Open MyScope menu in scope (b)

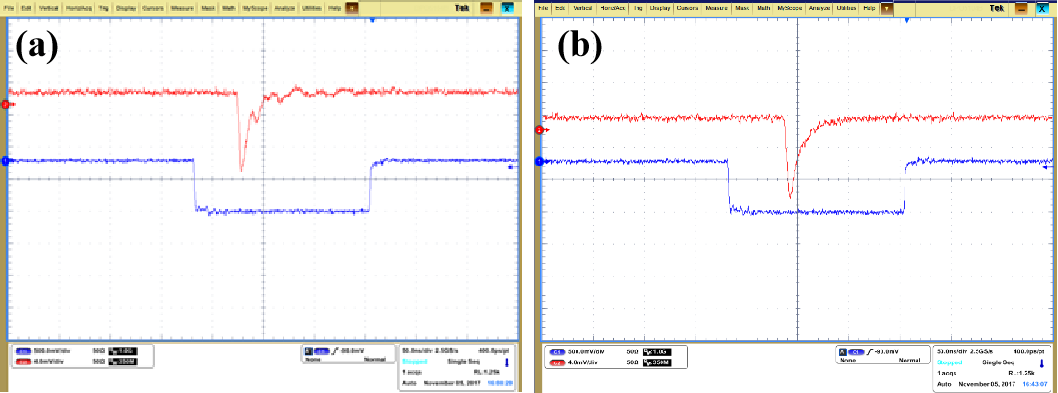[789, 8]
